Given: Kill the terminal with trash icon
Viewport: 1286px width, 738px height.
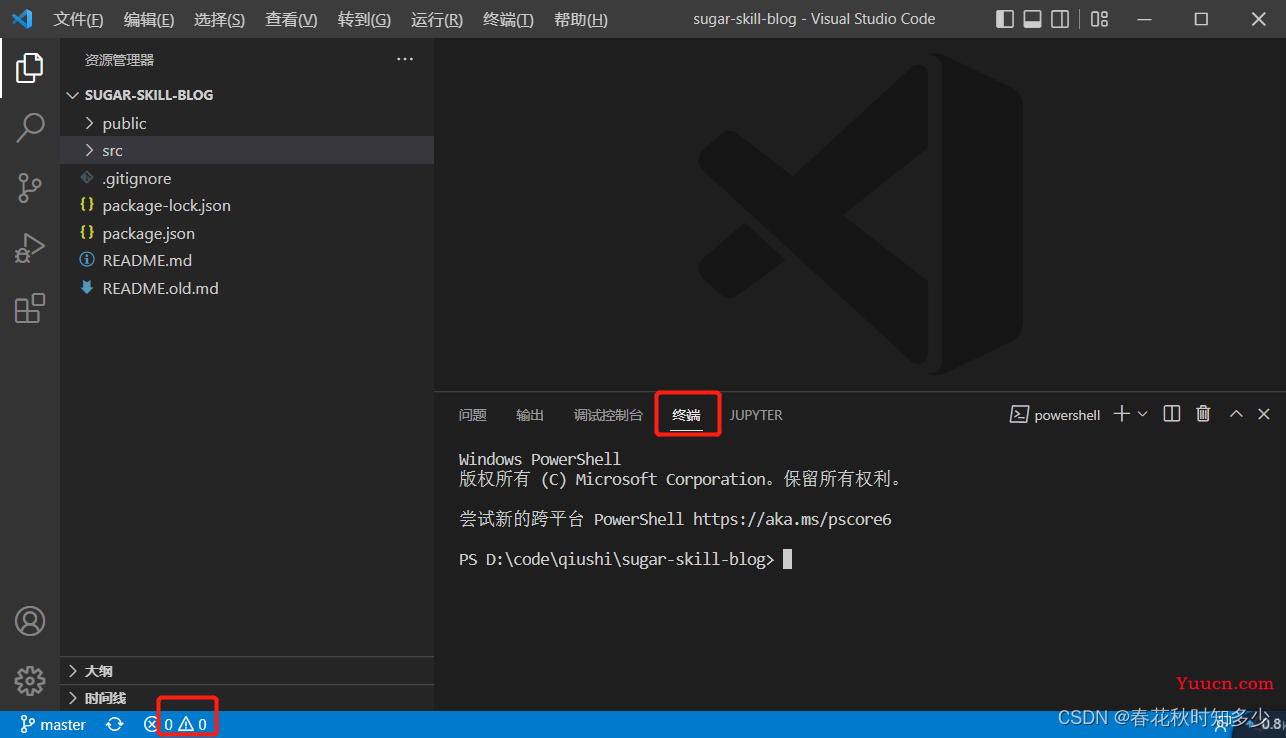Looking at the screenshot, I should 1204,414.
